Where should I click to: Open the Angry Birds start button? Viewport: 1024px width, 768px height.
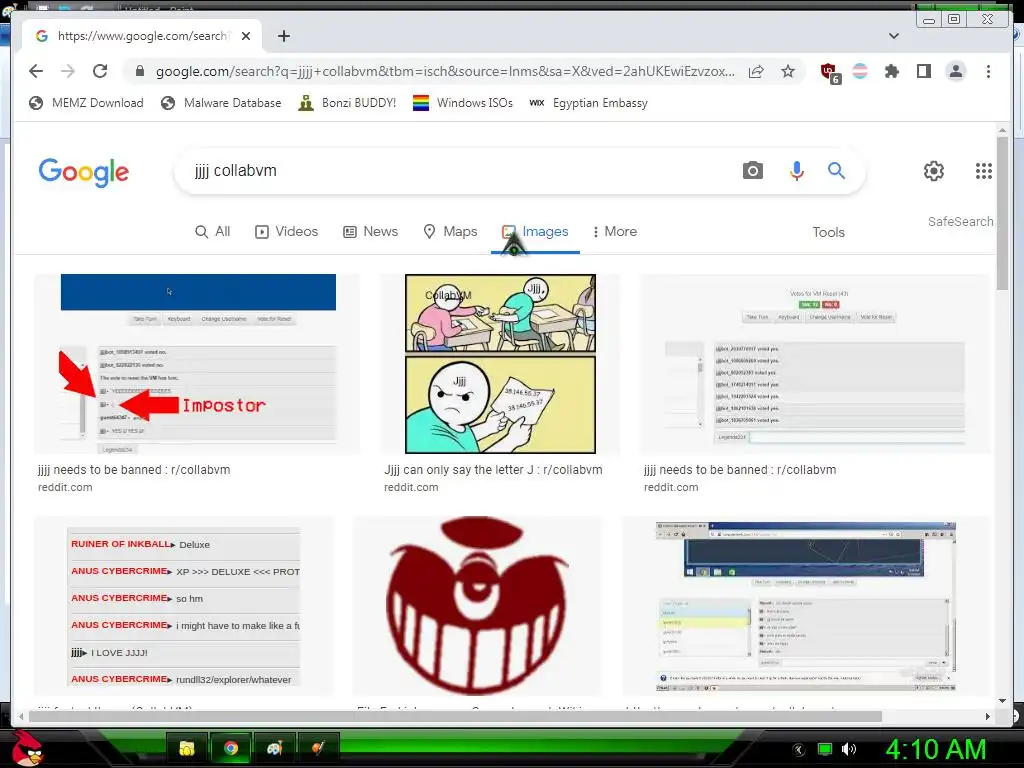27,748
